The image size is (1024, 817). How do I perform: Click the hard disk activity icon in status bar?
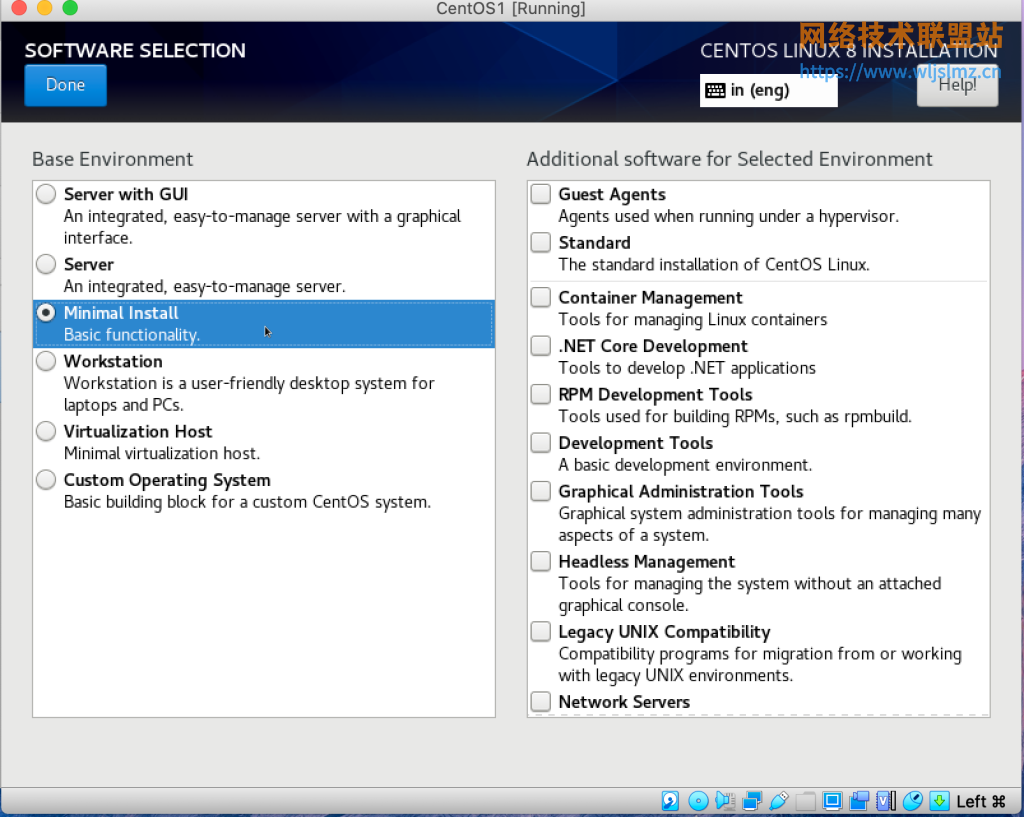[x=669, y=801]
